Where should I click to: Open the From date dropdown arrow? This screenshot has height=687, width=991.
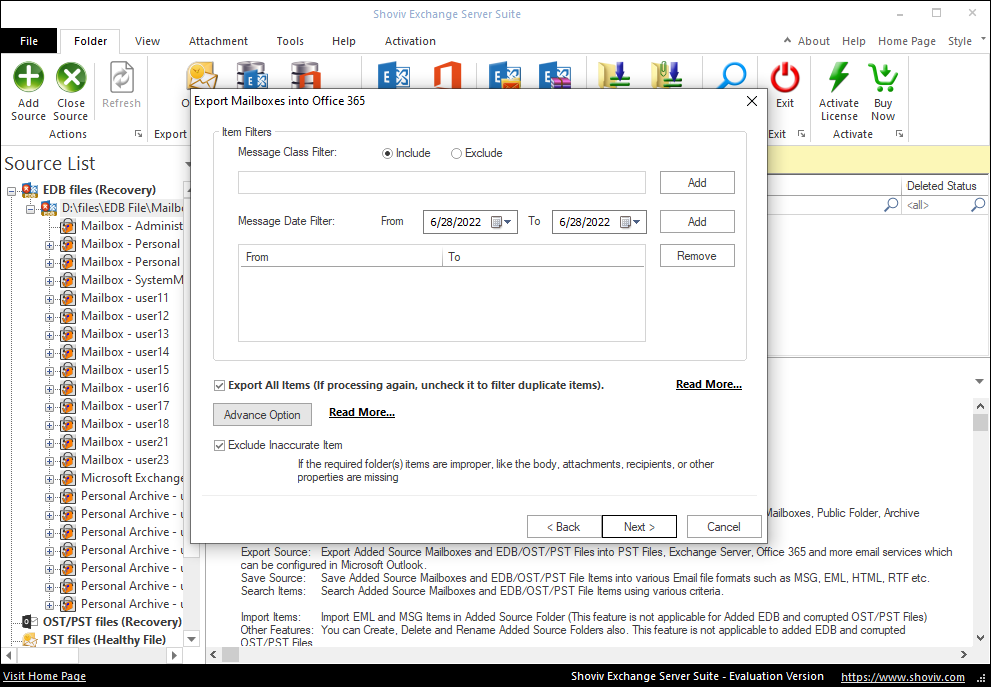pos(508,222)
